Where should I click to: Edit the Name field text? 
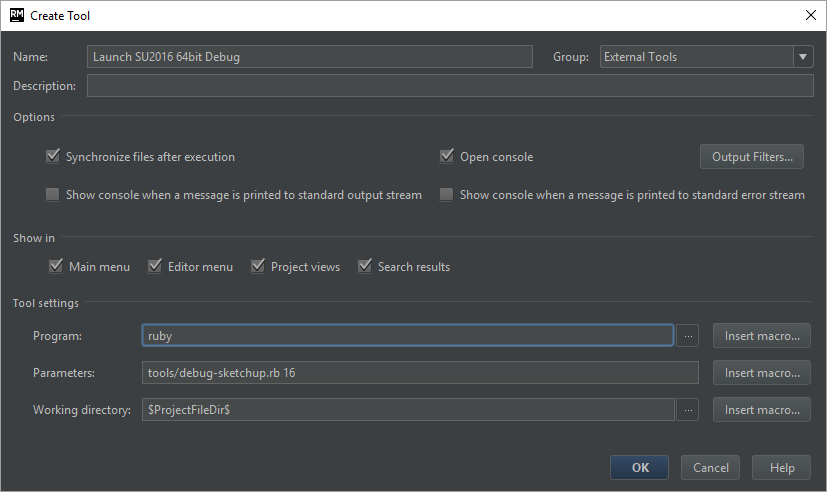[x=310, y=57]
